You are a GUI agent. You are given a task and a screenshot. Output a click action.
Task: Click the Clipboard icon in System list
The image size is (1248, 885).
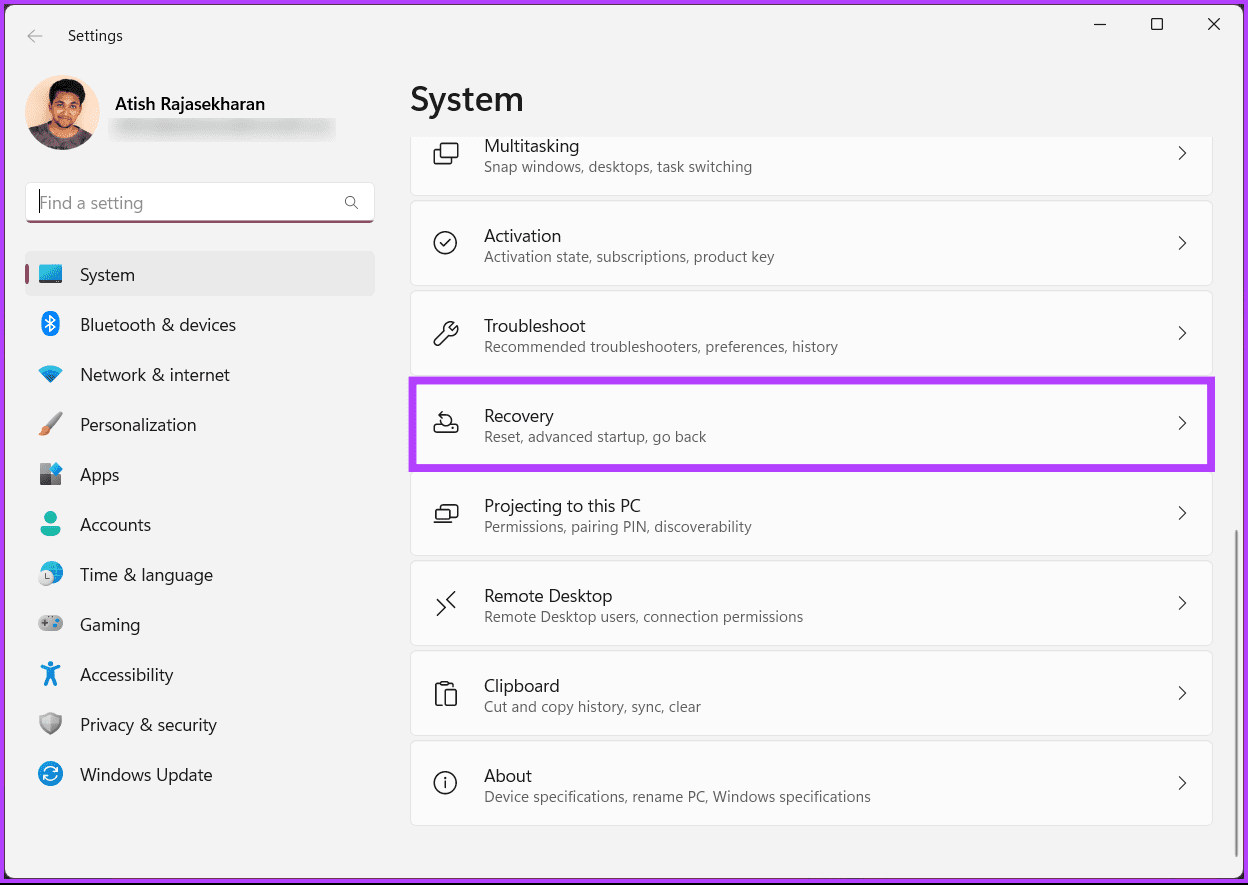(445, 693)
